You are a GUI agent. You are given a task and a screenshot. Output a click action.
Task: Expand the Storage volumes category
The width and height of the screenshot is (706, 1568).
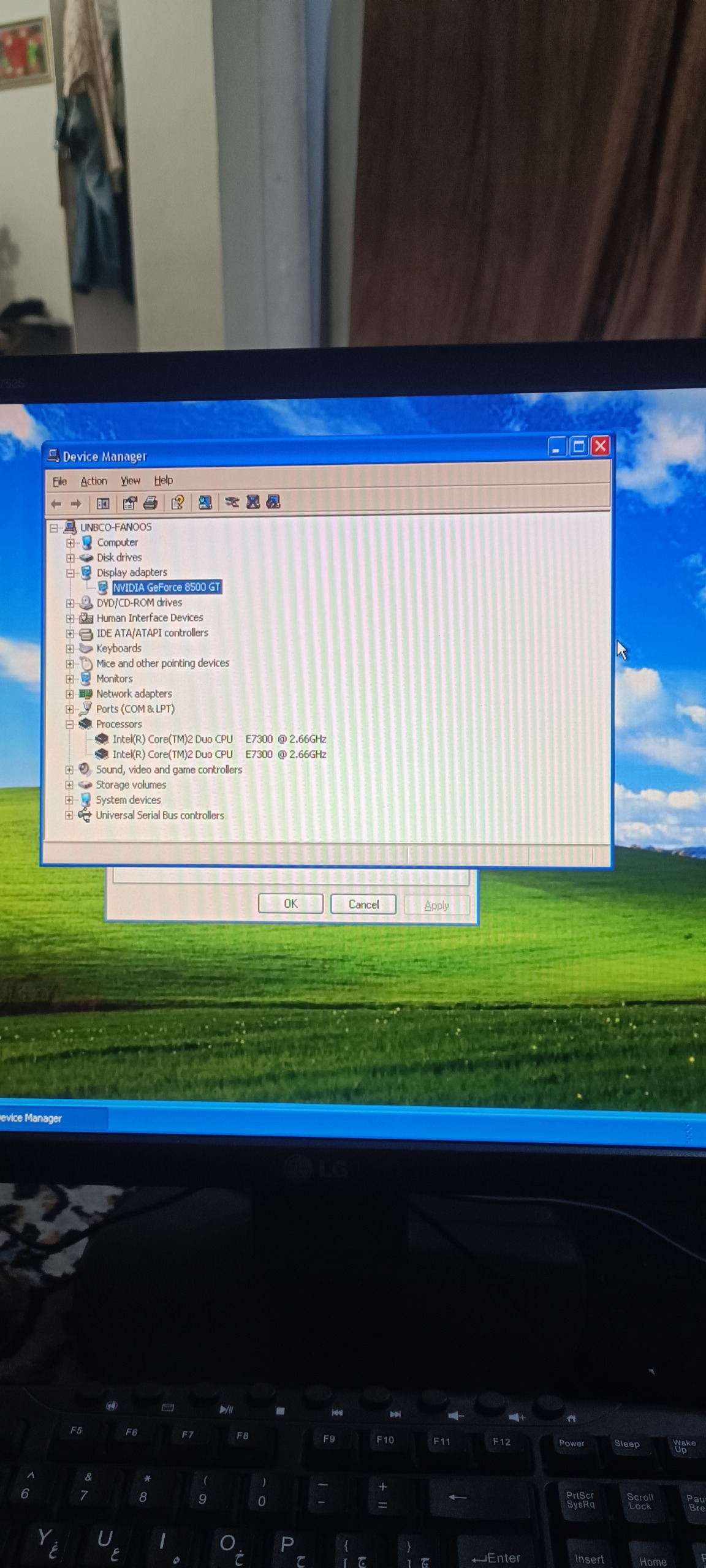point(69,785)
